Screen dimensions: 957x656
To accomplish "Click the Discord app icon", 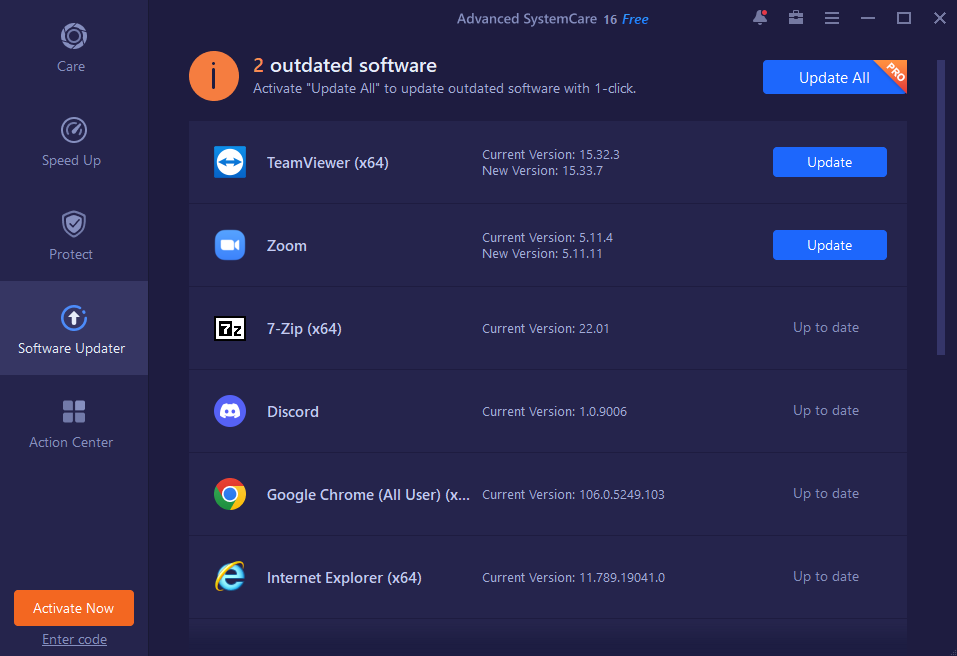I will 230,411.
